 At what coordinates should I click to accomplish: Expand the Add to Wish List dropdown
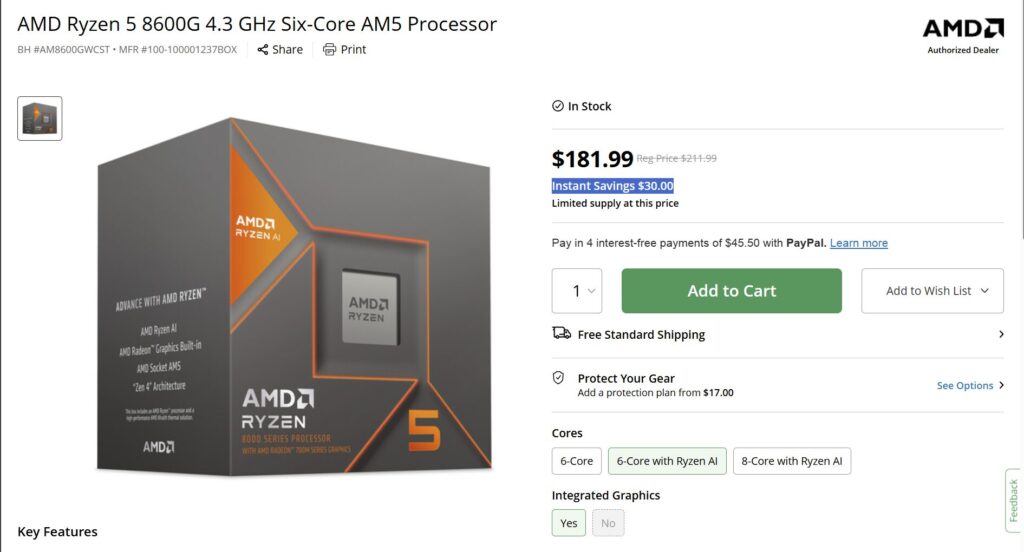(x=932, y=291)
